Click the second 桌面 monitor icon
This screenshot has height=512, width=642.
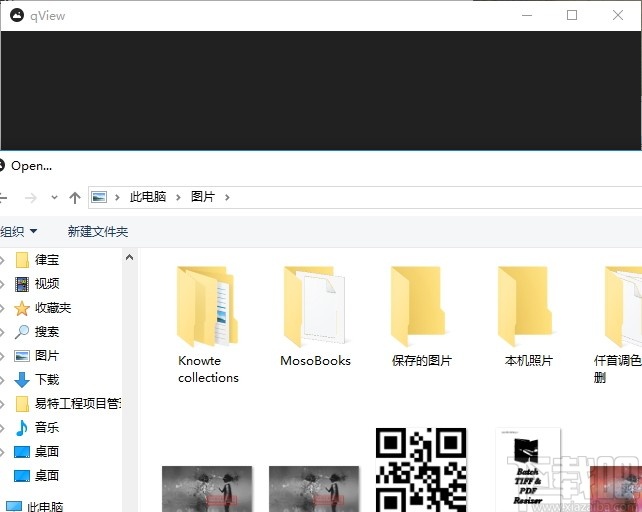pos(22,476)
